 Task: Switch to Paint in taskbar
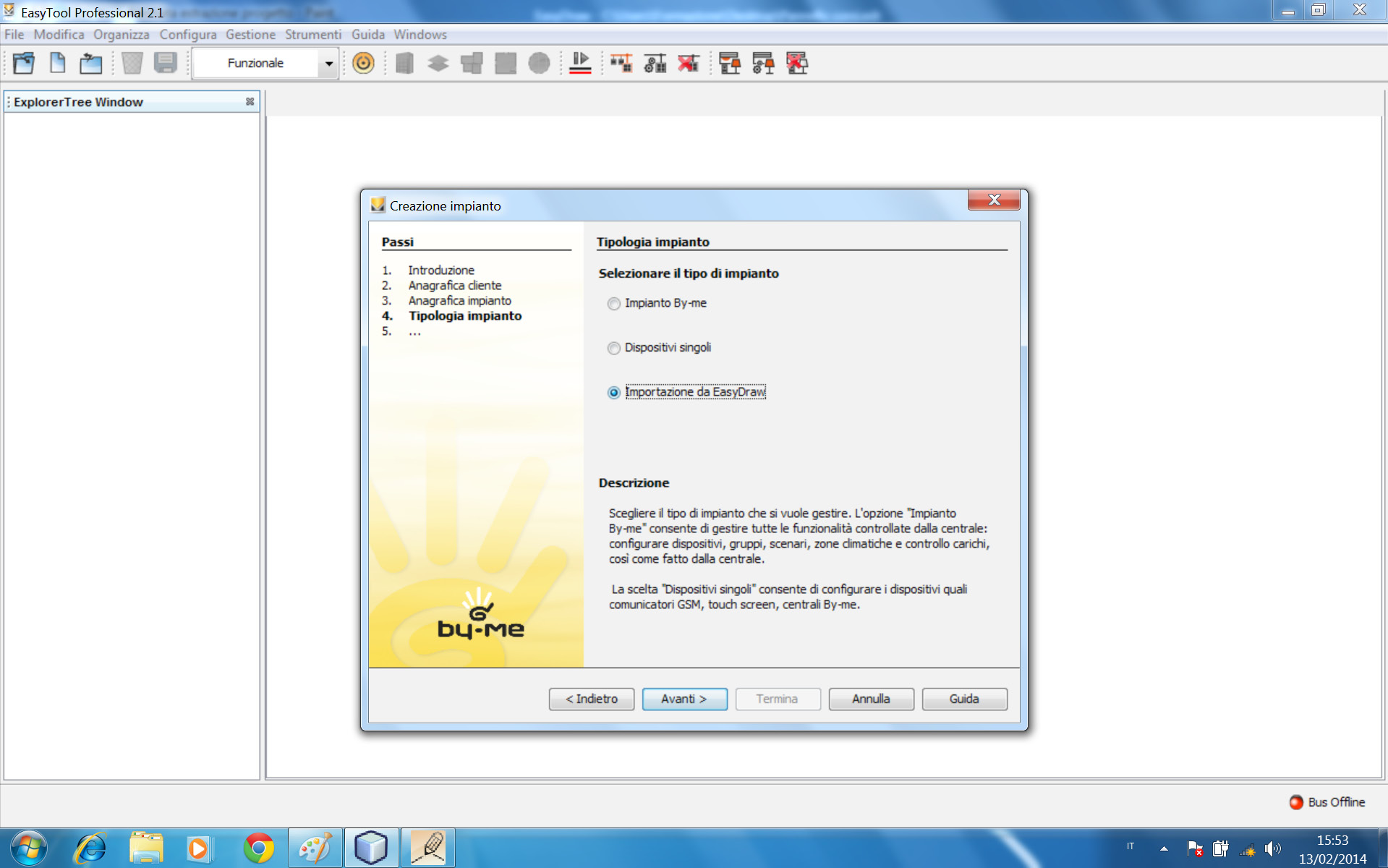coord(315,848)
